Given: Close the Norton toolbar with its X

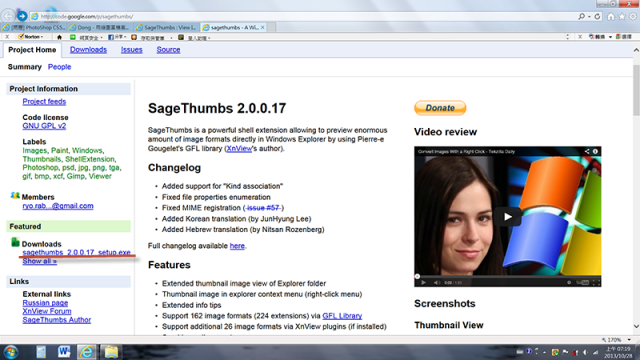Looking at the screenshot, I should [x=7, y=37].
